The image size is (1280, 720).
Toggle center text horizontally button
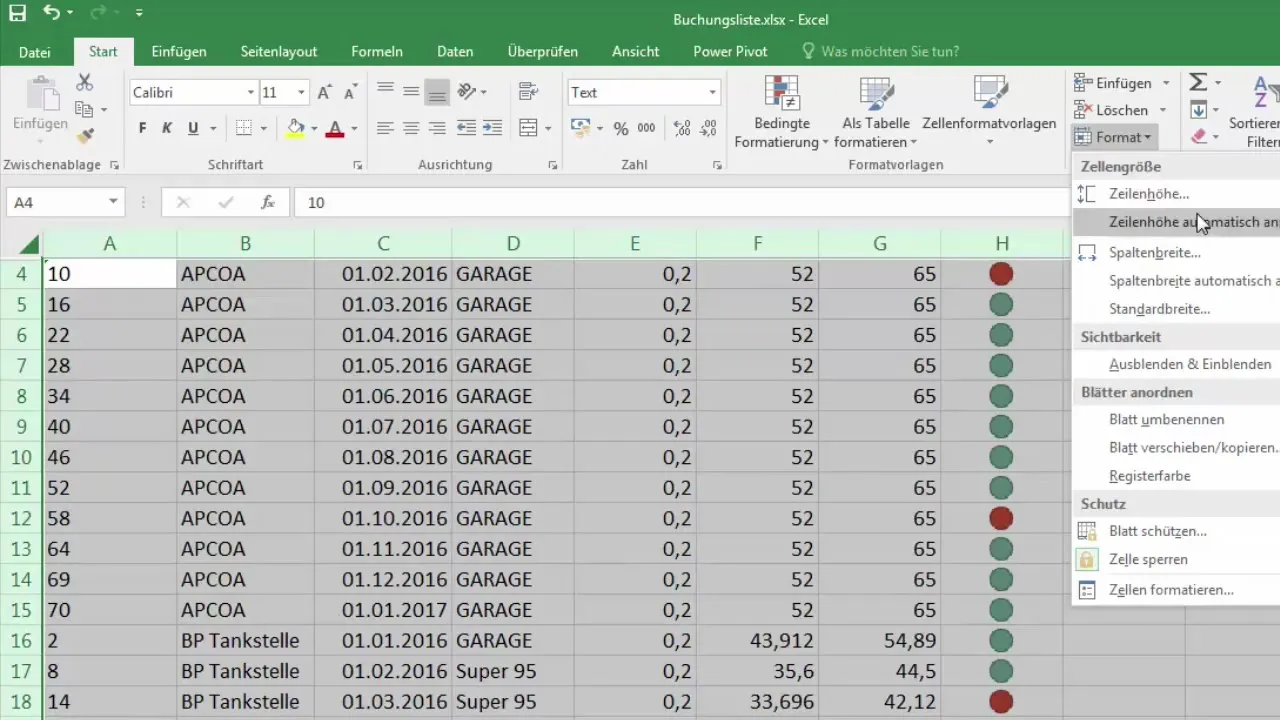point(411,128)
